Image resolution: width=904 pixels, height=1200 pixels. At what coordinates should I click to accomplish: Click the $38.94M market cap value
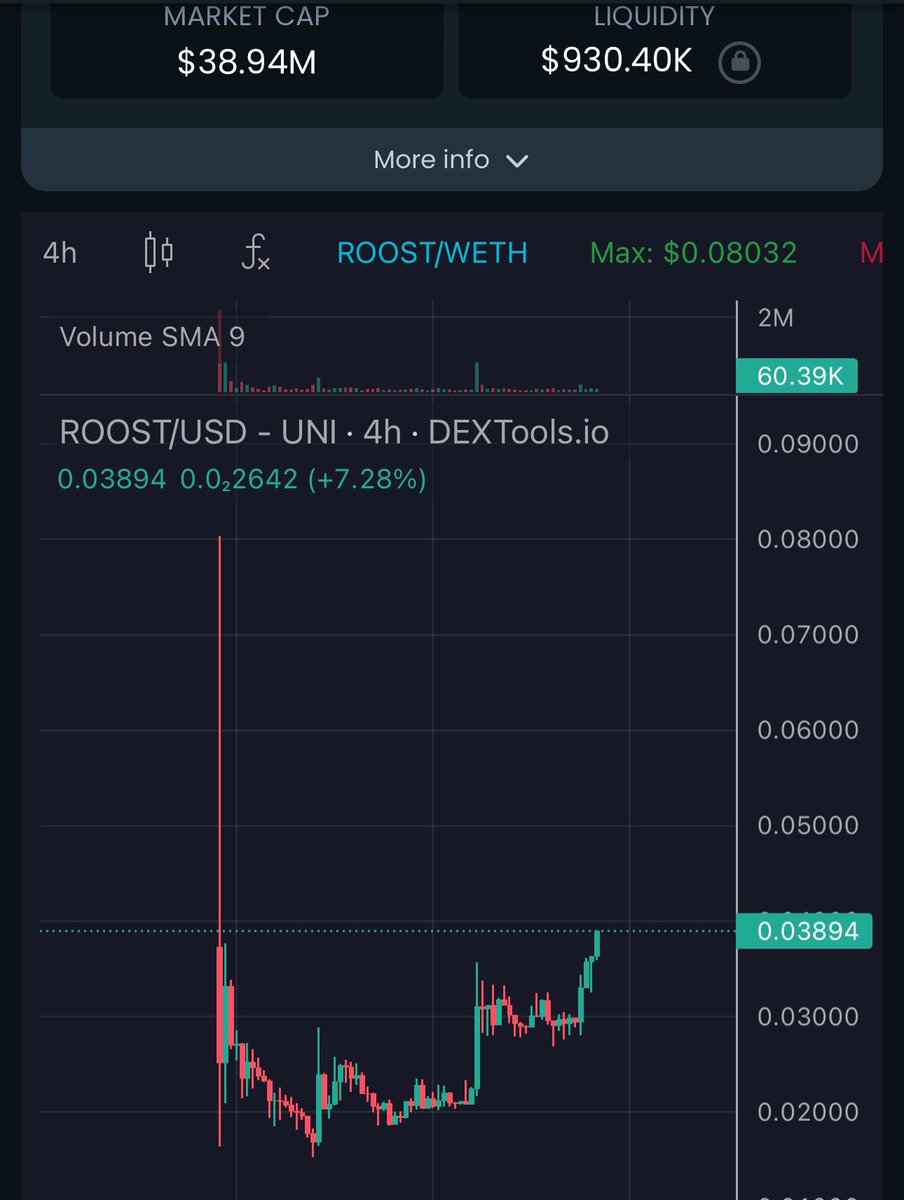(x=247, y=63)
